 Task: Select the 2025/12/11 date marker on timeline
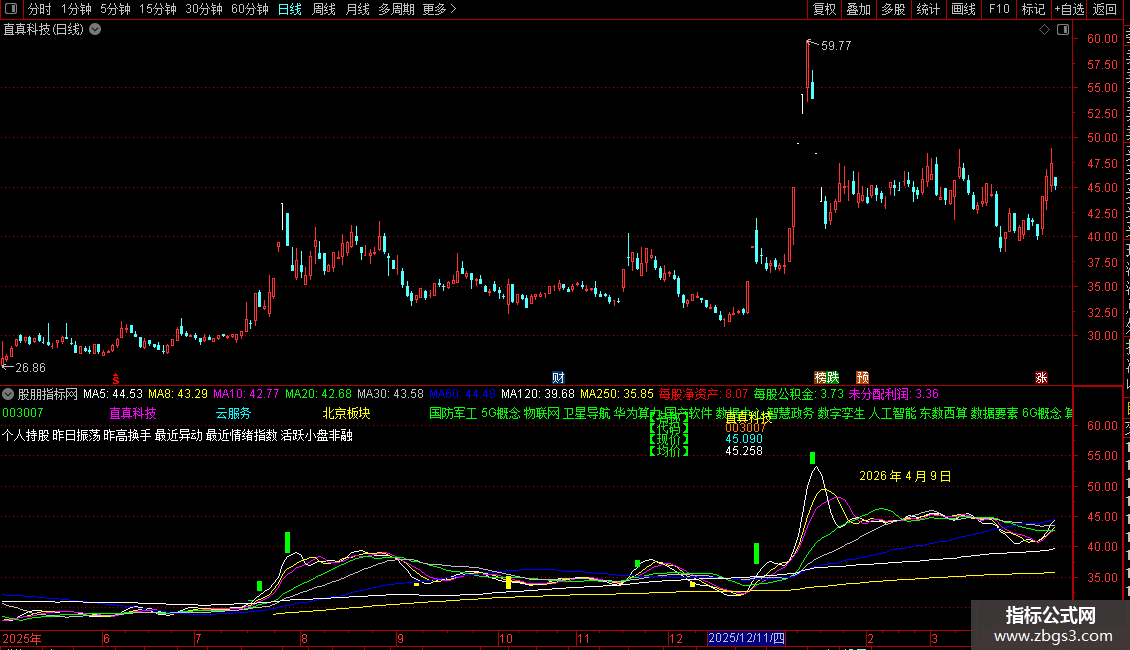(747, 638)
